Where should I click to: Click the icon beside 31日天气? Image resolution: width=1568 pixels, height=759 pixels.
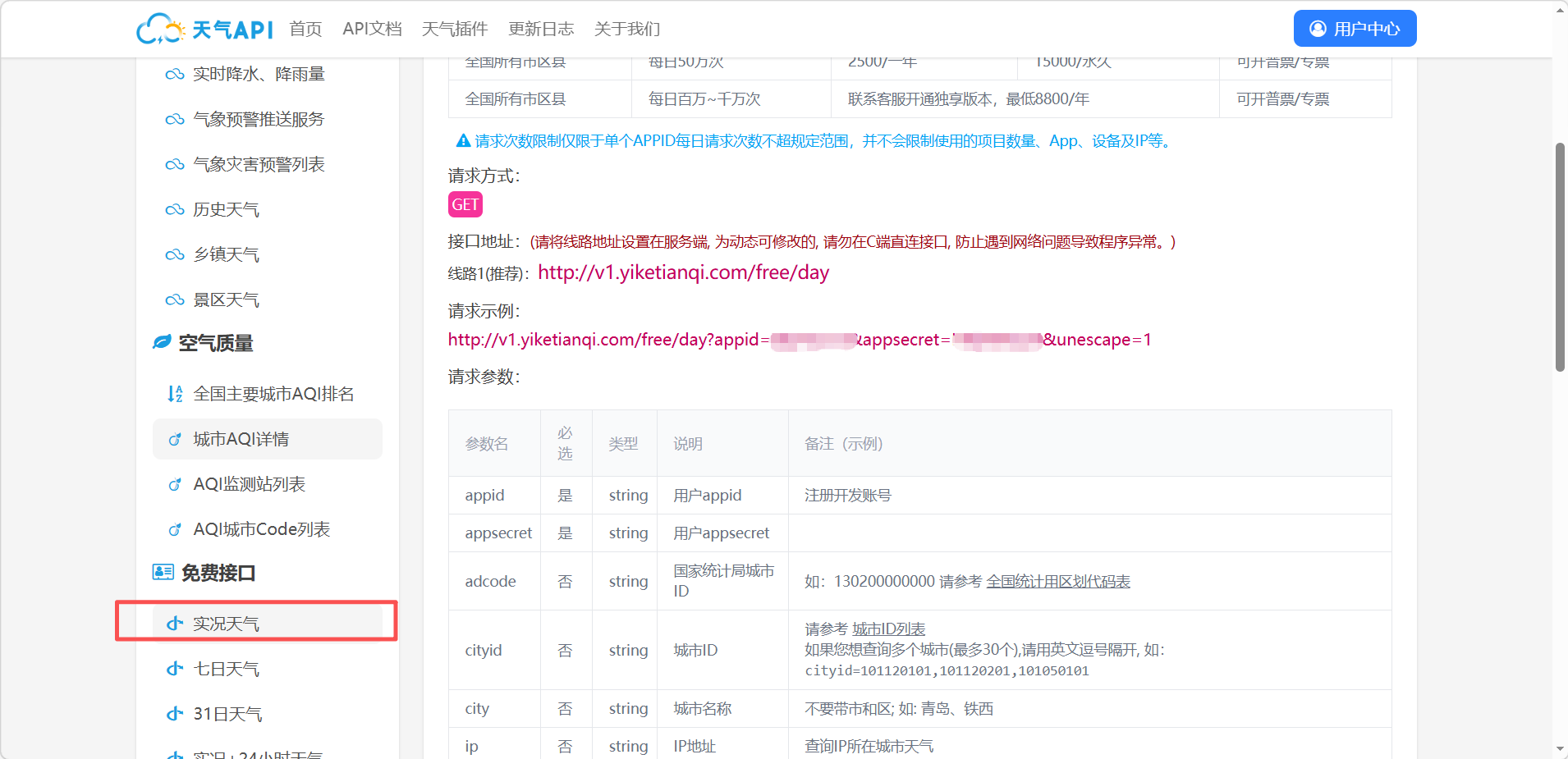175,714
